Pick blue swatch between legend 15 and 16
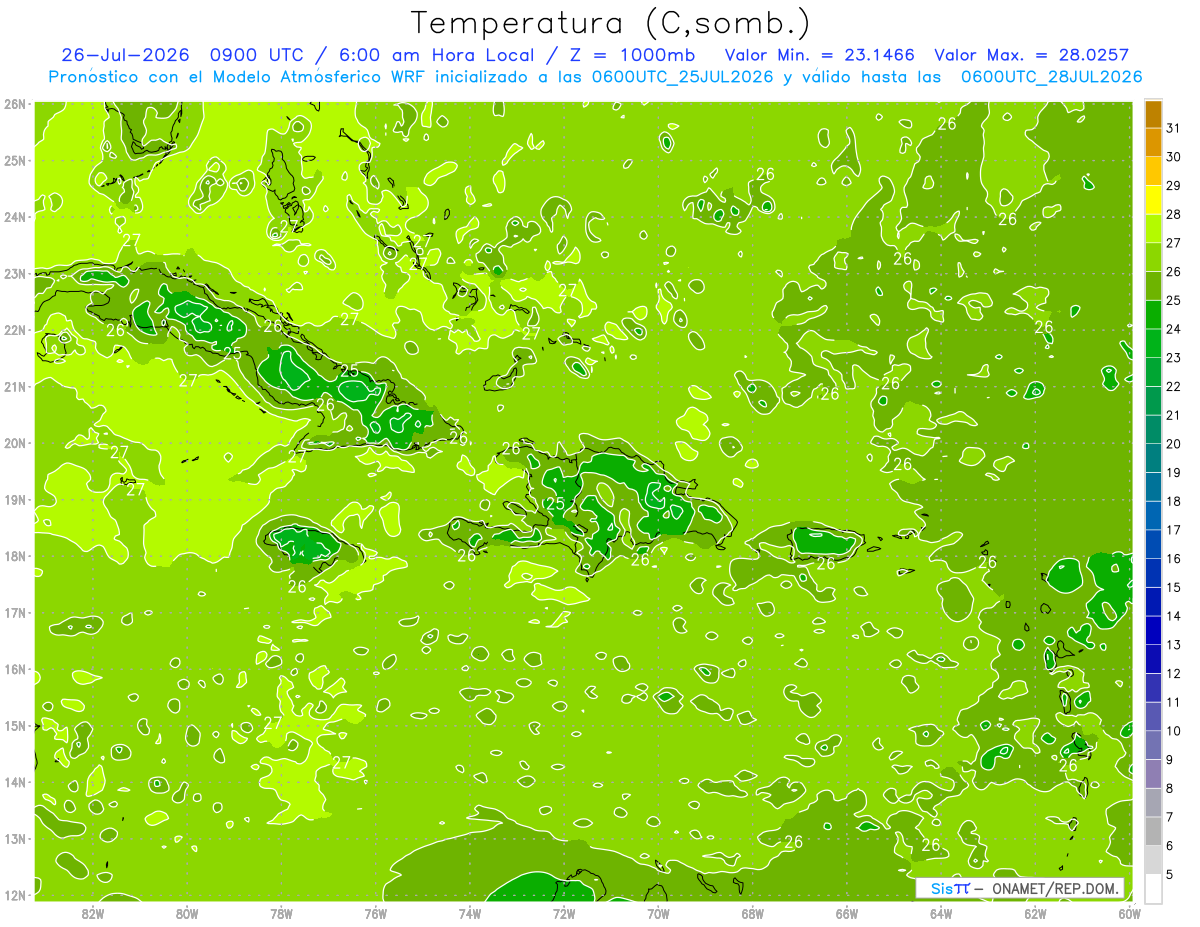Screen dimensions: 1200x927 click(1153, 573)
